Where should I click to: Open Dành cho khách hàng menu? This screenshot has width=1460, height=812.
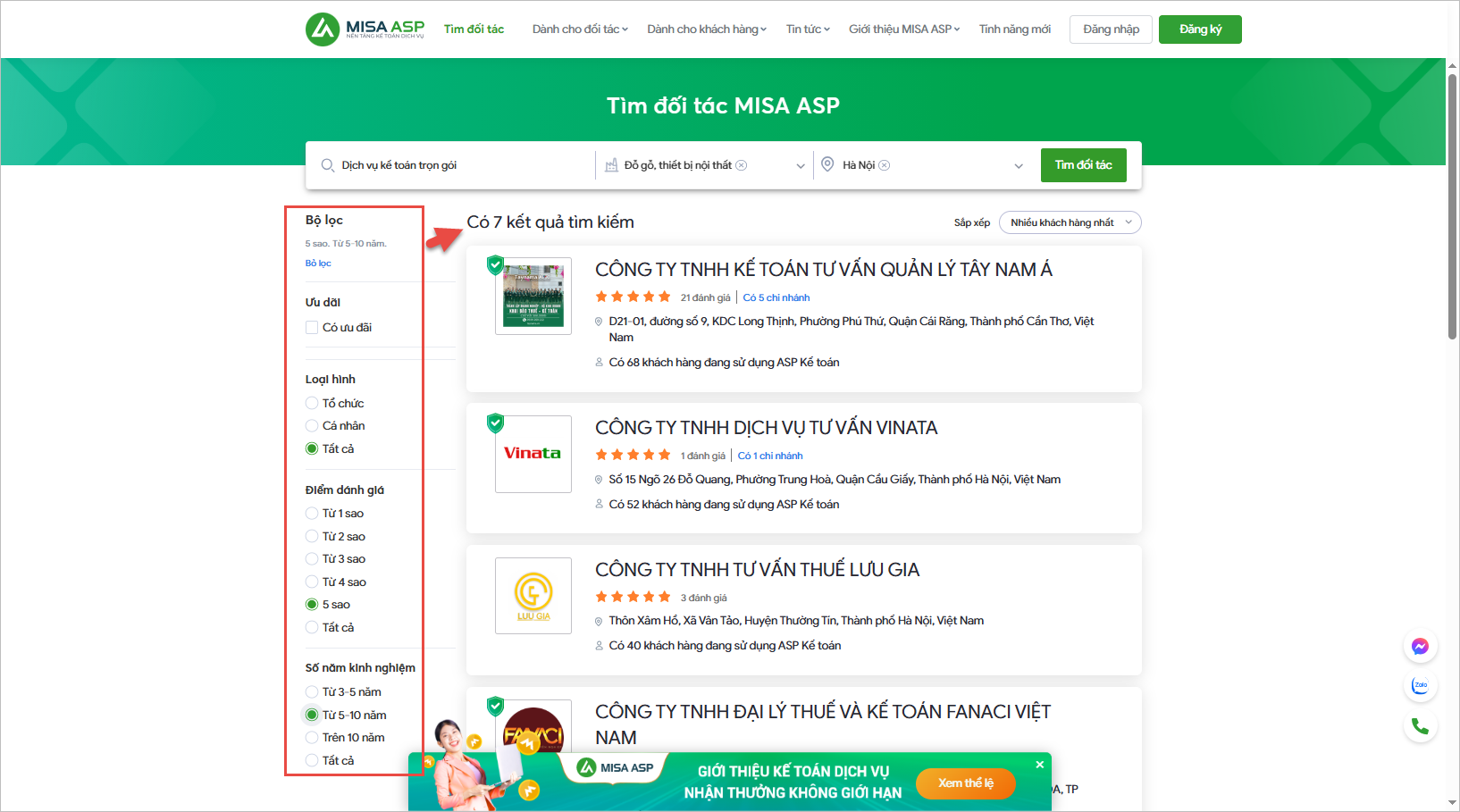pyautogui.click(x=707, y=29)
